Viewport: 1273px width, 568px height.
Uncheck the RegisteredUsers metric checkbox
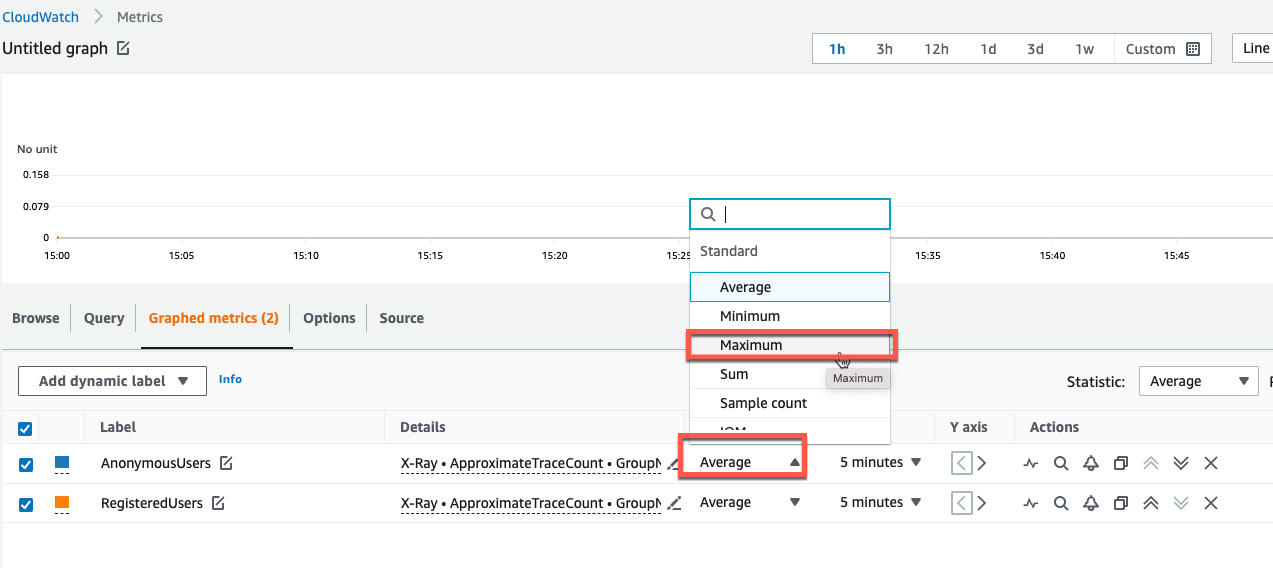pos(25,504)
